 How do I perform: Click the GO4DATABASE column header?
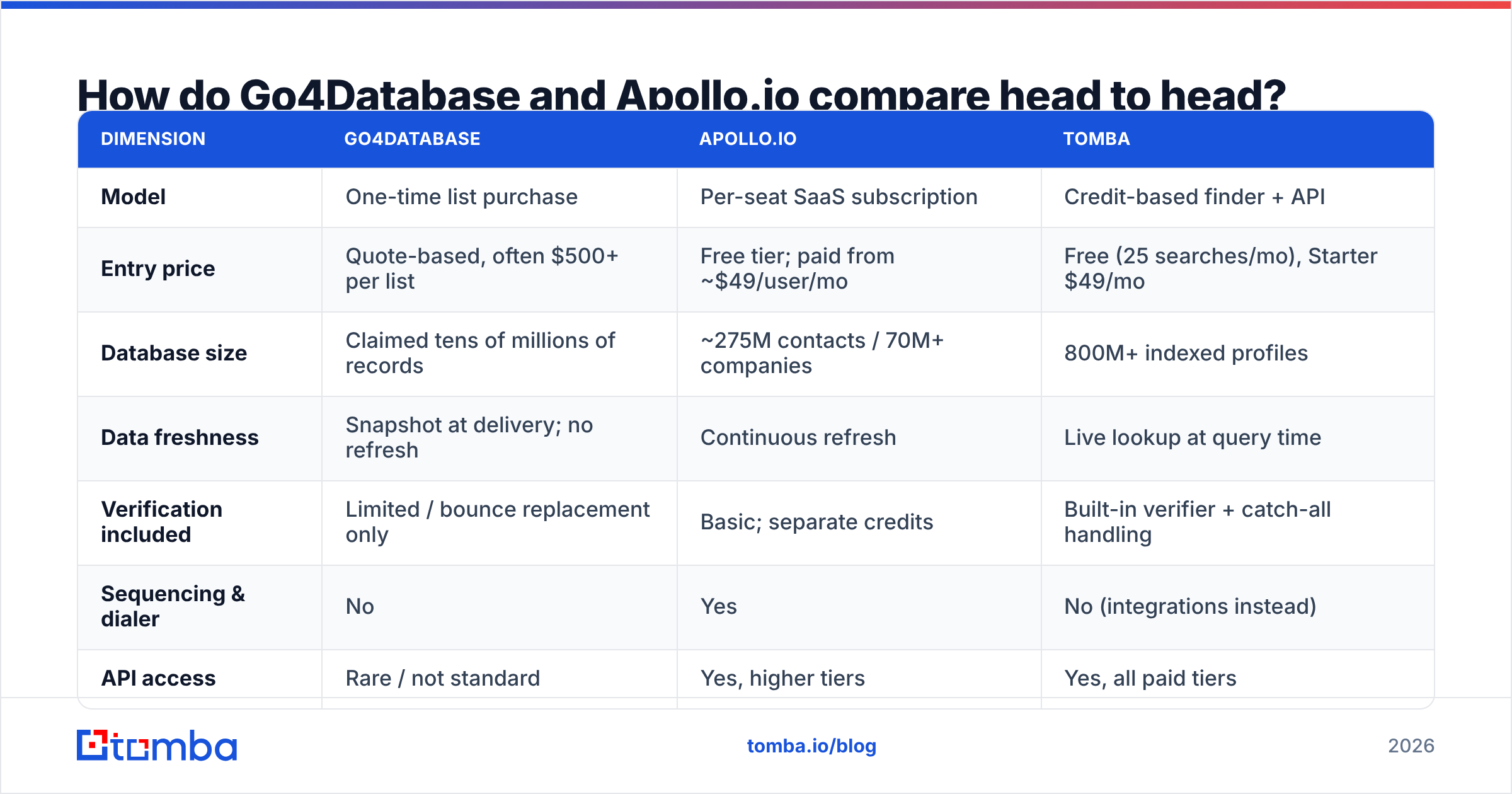[412, 139]
